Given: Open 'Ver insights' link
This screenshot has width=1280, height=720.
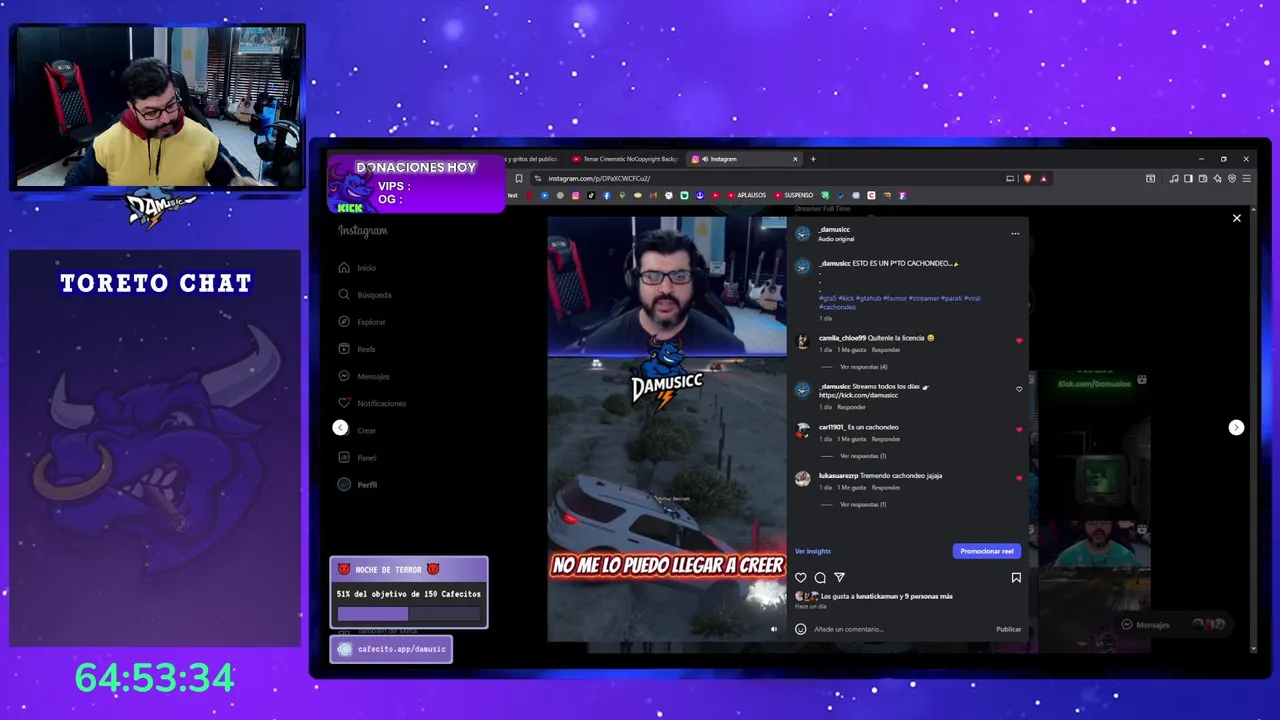Looking at the screenshot, I should (x=812, y=551).
